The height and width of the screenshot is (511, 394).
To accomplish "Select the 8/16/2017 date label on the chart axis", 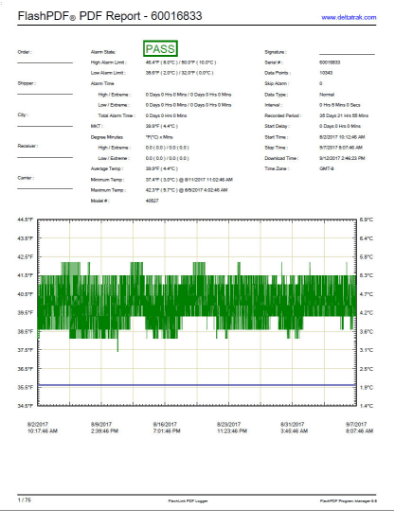I will coord(165,424).
